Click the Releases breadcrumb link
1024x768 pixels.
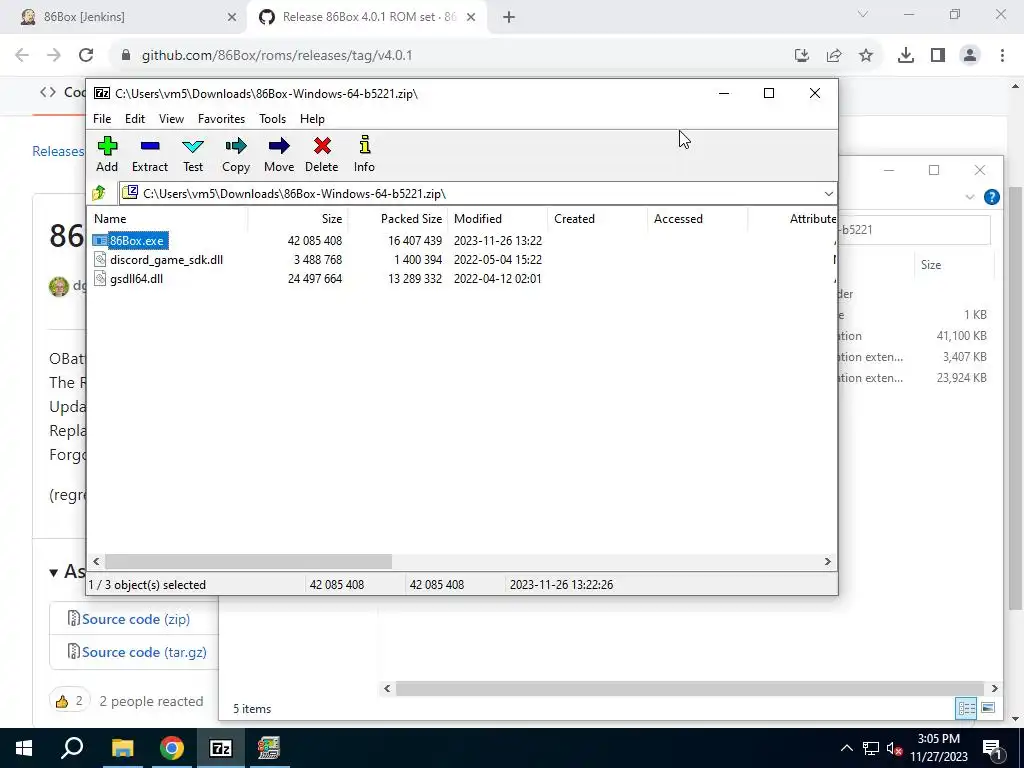[57, 151]
